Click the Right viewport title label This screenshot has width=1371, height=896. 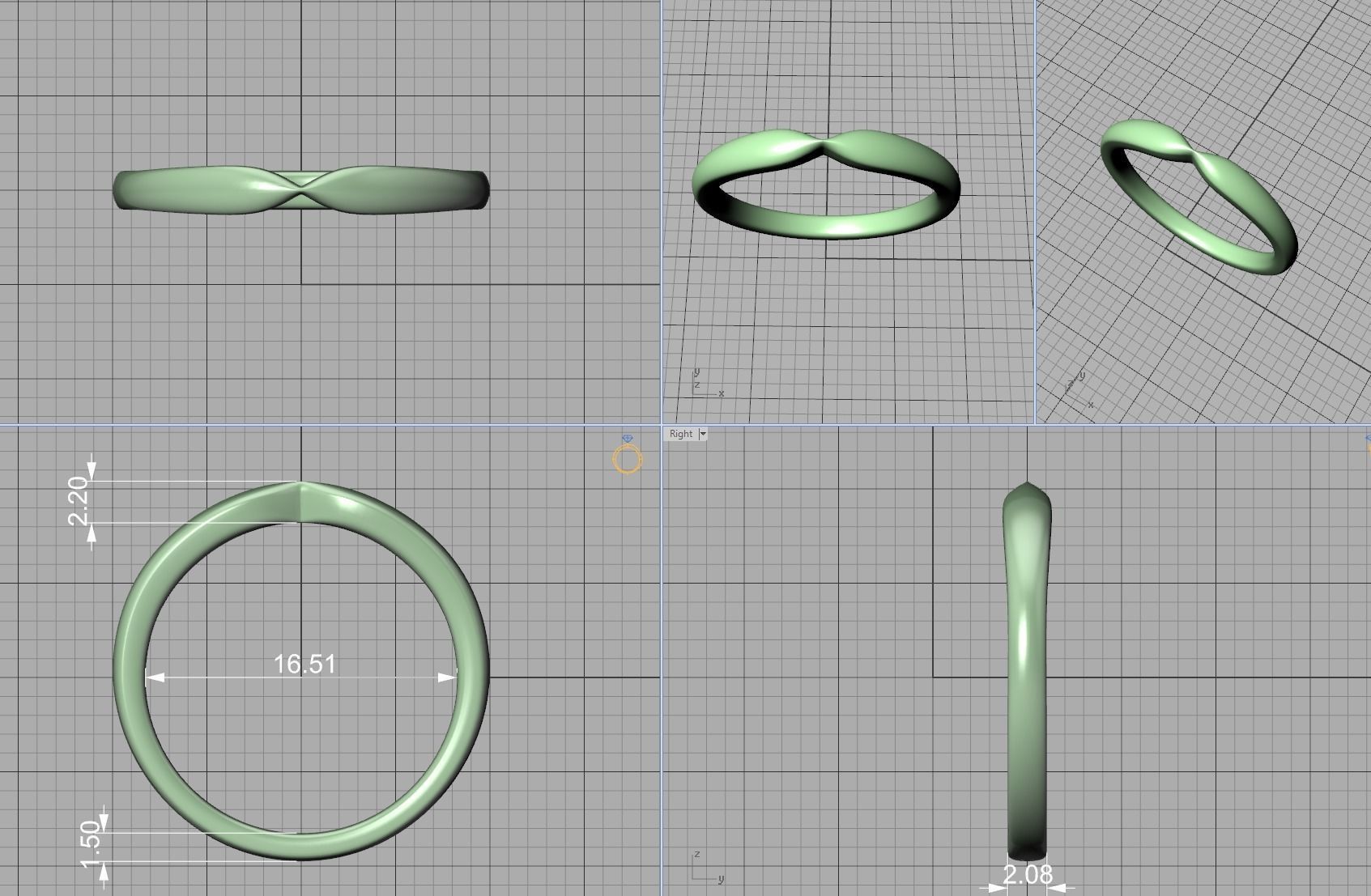pos(681,434)
